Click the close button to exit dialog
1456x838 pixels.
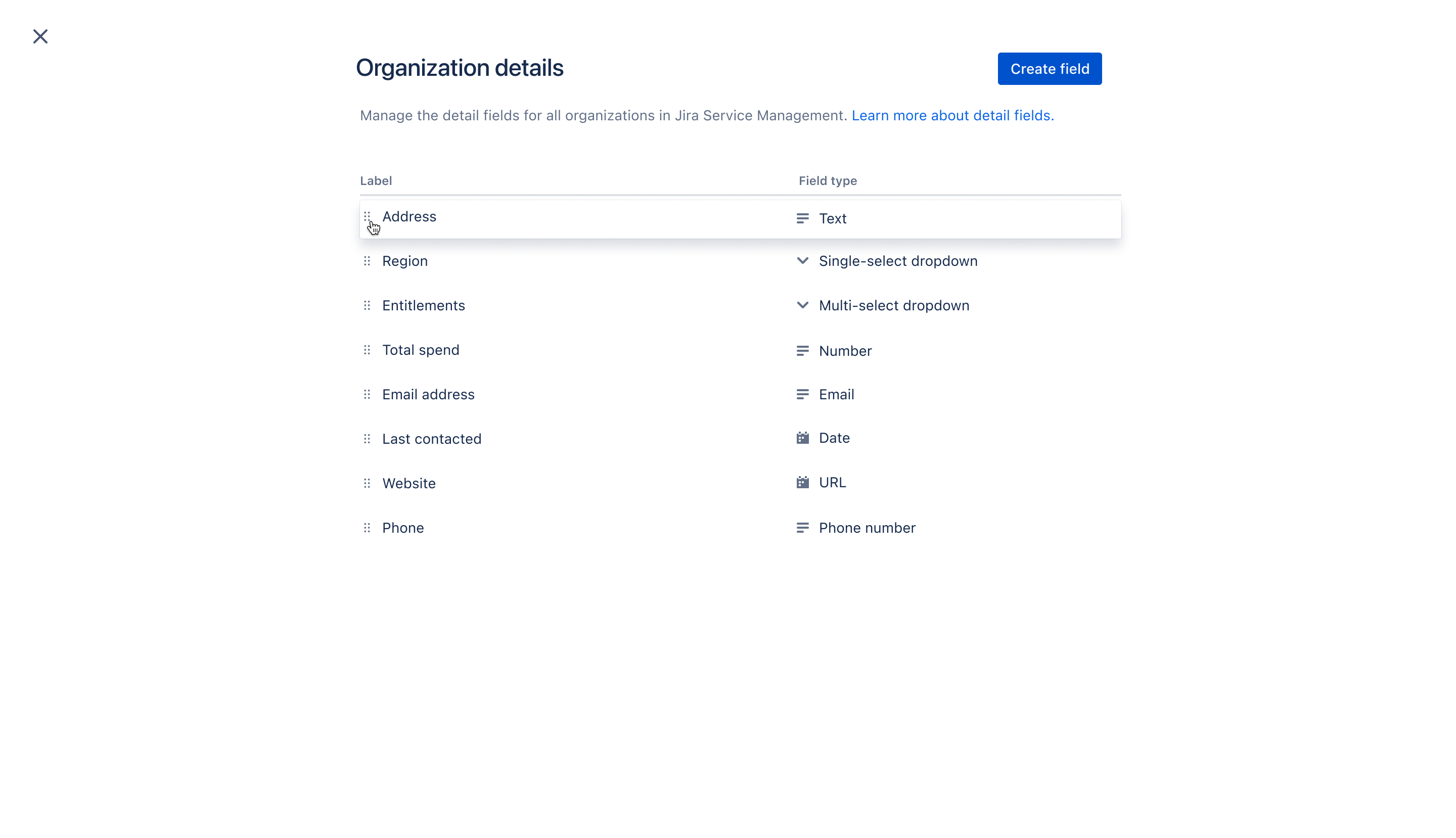point(40,36)
